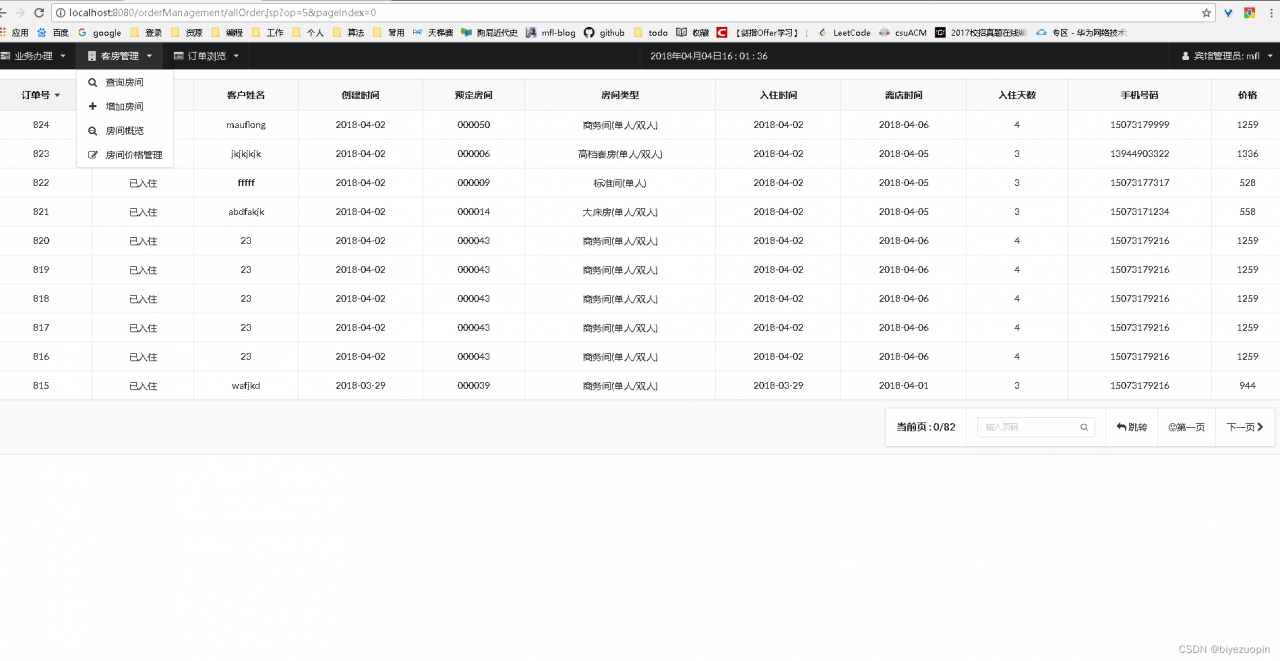Click room number 000014 cell
Image resolution: width=1280 pixels, height=661 pixels.
[473, 212]
